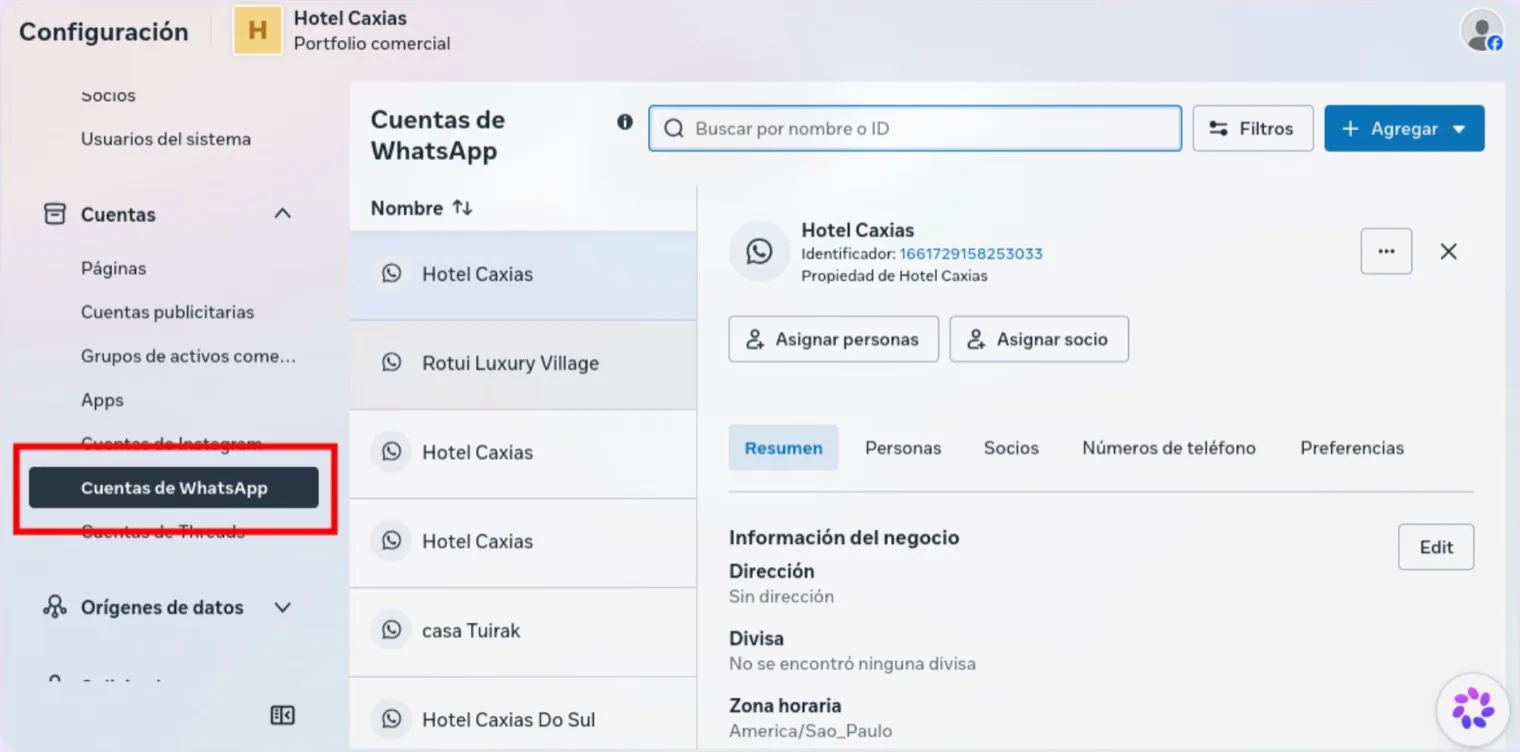Click the Orígenes de datos section icon
Image resolution: width=1520 pixels, height=752 pixels.
[x=55, y=607]
